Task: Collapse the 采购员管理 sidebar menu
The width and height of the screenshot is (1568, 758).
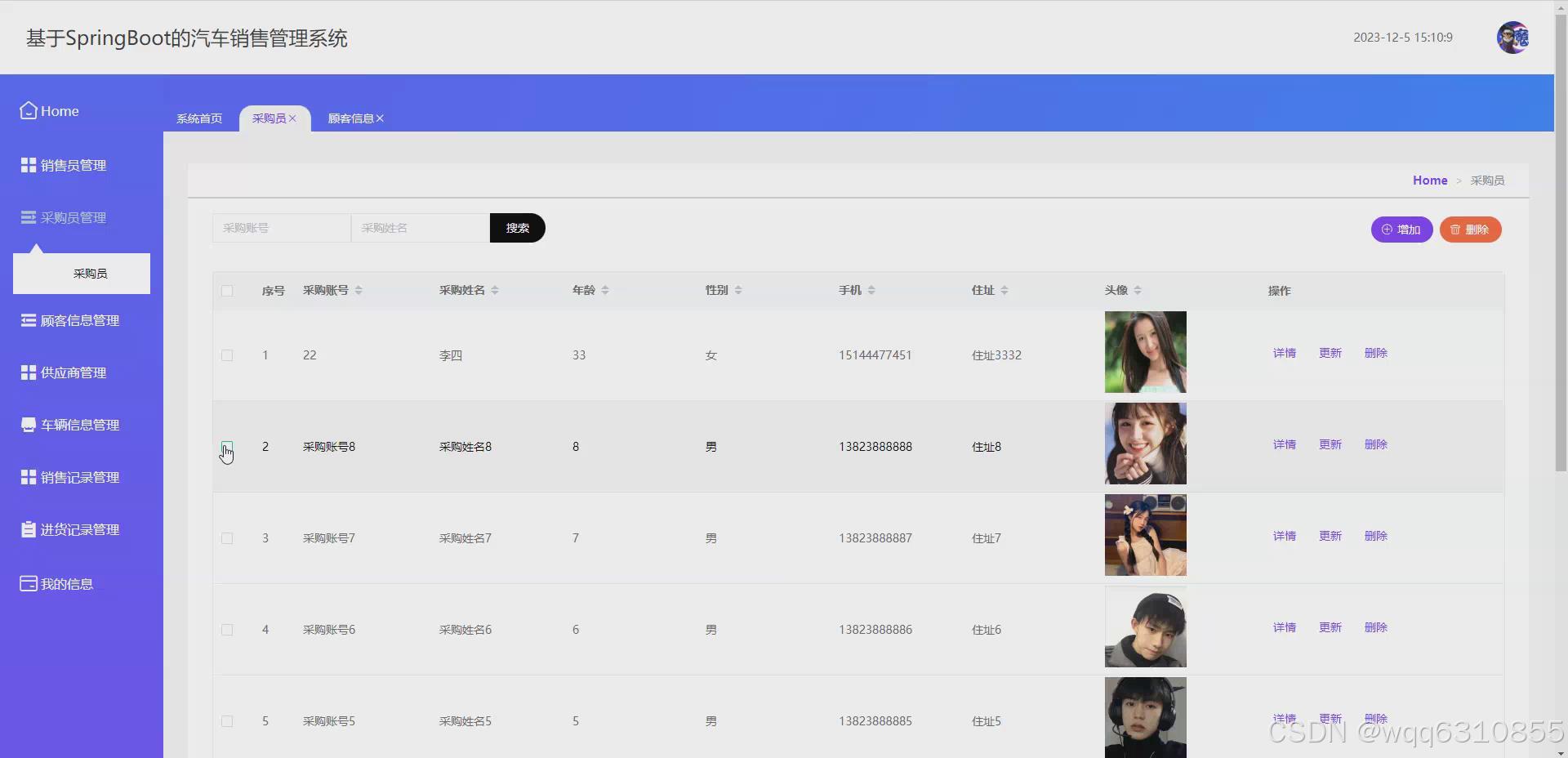Action: click(x=73, y=217)
